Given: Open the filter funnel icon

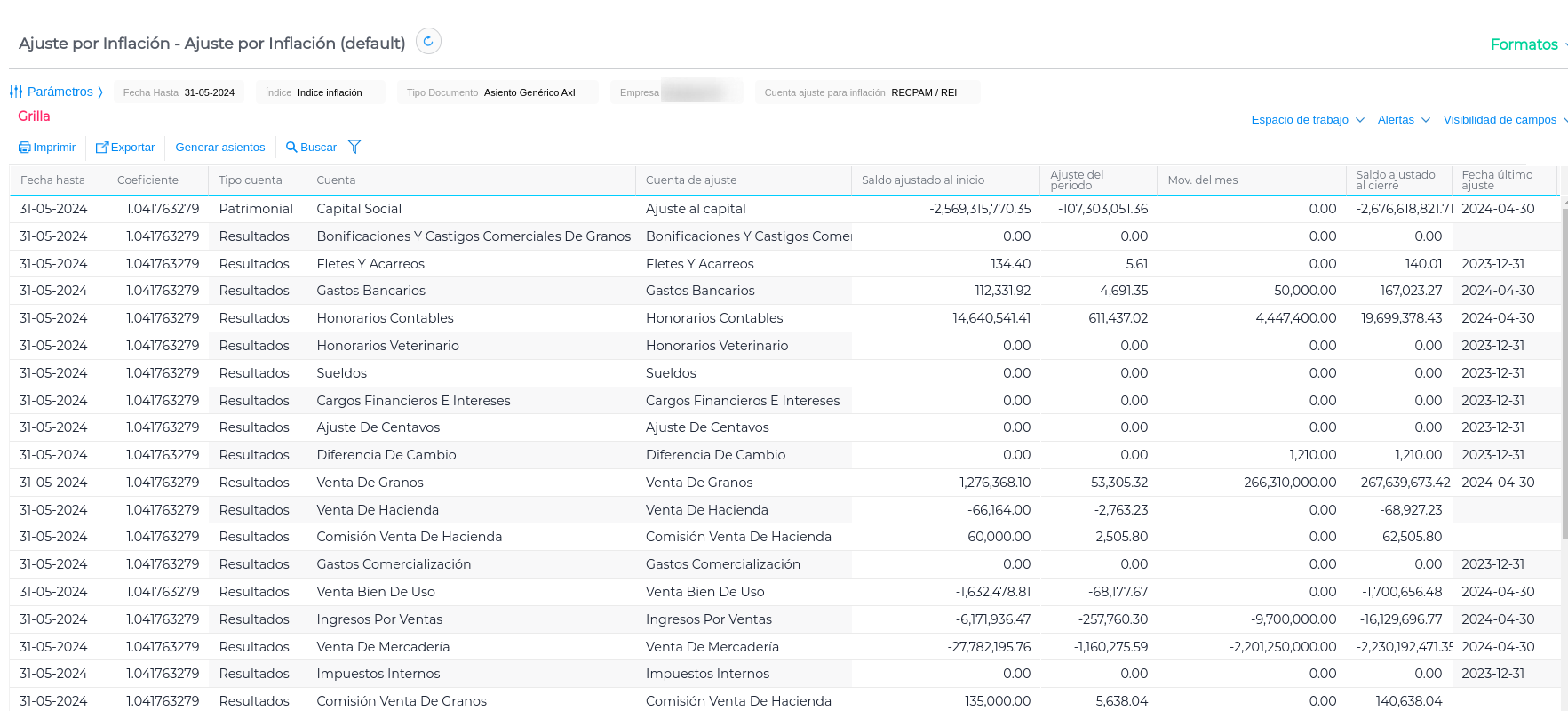Looking at the screenshot, I should click(x=354, y=147).
